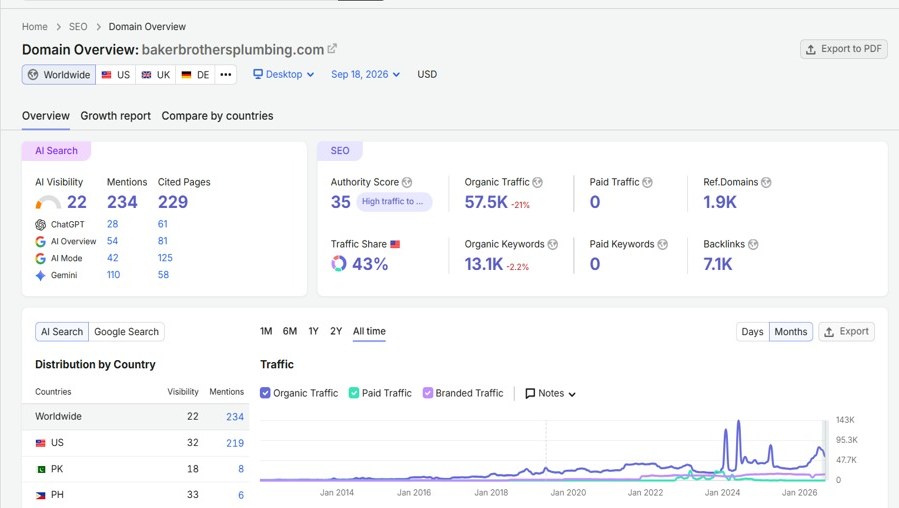Select the 6M time range
The width and height of the screenshot is (899, 508).
[290, 331]
